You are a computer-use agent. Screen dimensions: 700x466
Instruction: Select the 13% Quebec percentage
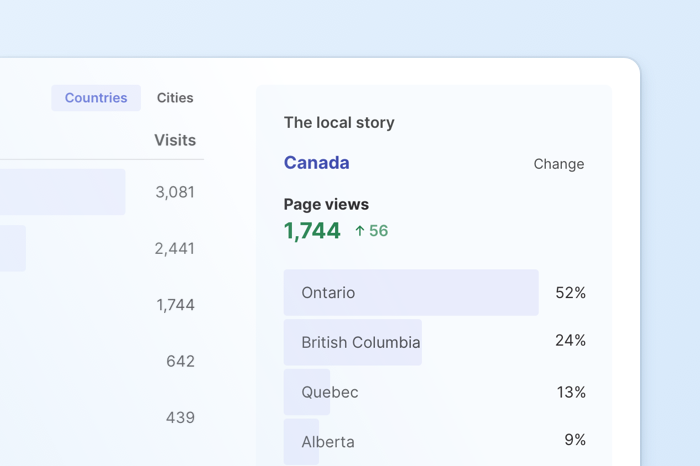coord(571,392)
